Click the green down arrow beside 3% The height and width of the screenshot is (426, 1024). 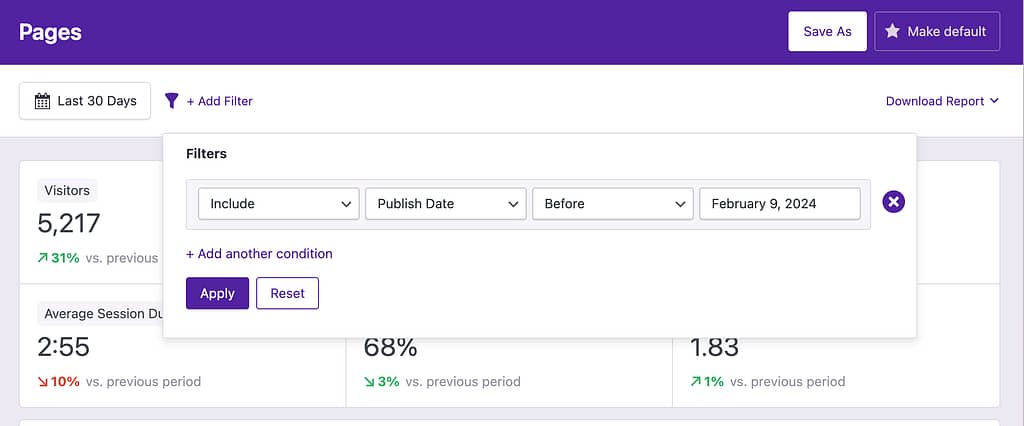[x=369, y=382]
